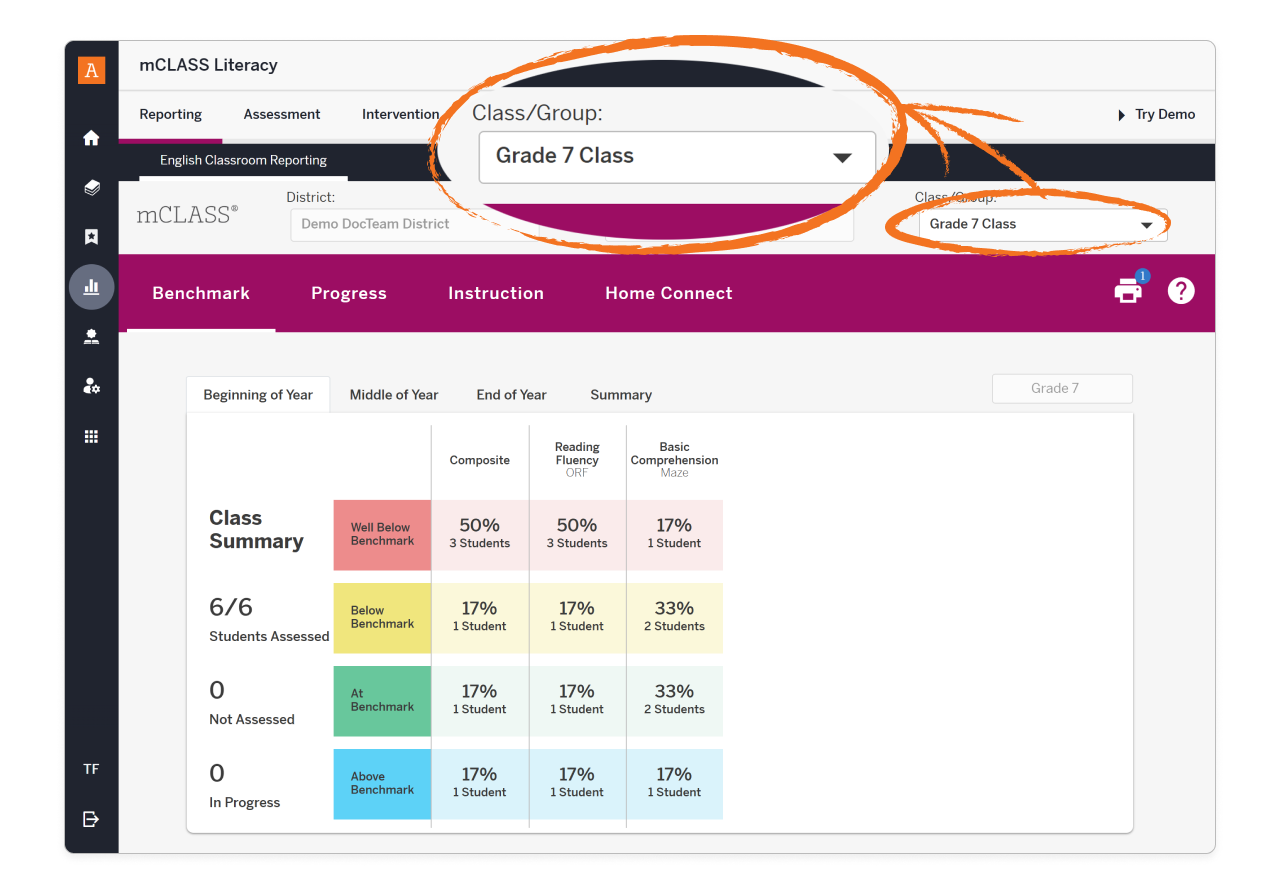Open the Instruction section tab

coord(496,293)
